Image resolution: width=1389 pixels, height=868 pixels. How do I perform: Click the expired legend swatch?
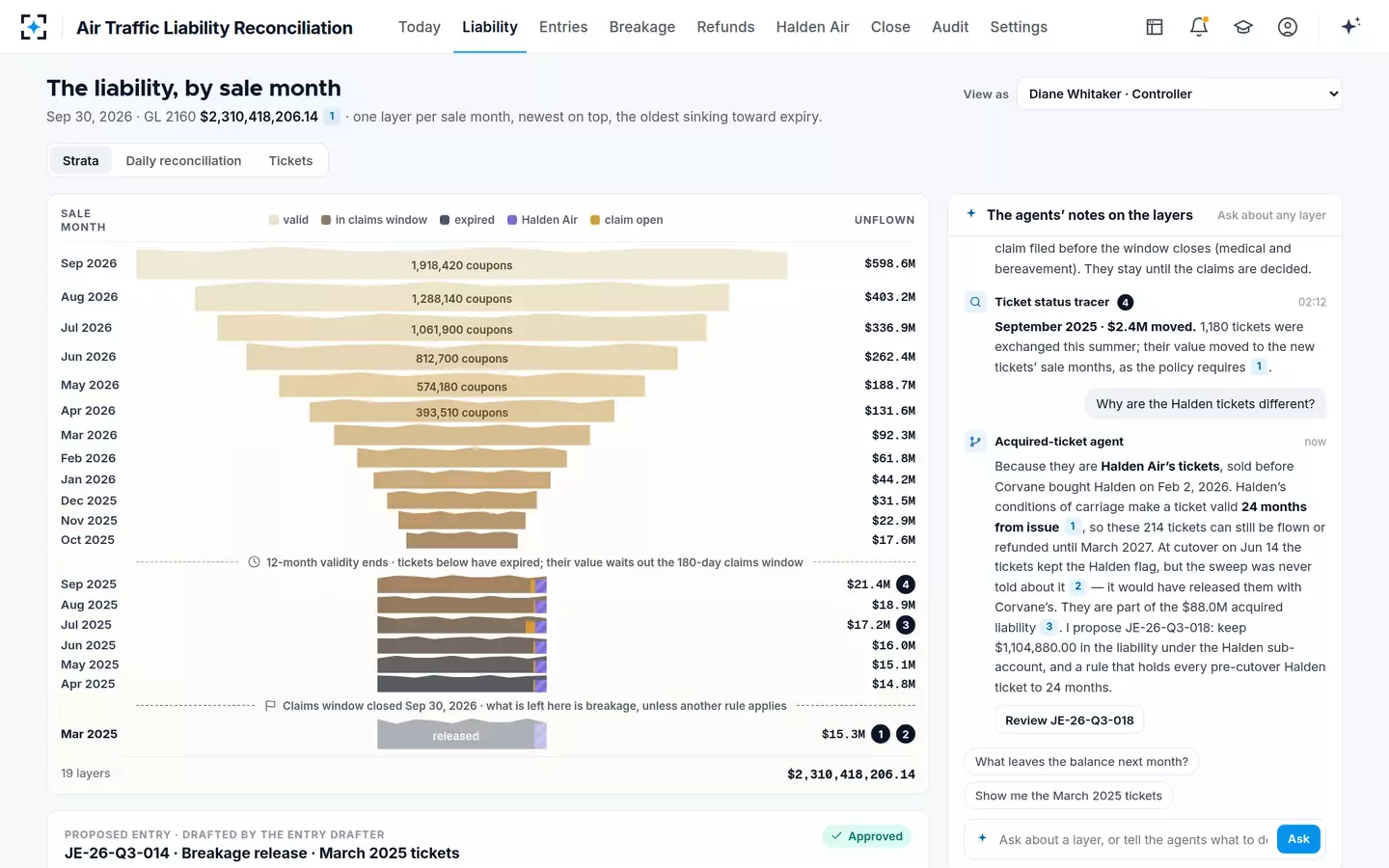445,220
